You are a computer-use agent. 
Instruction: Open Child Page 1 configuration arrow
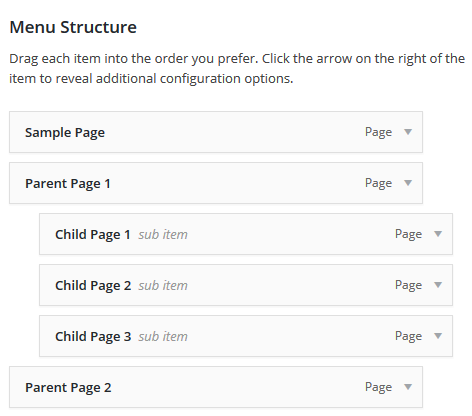[x=438, y=234]
